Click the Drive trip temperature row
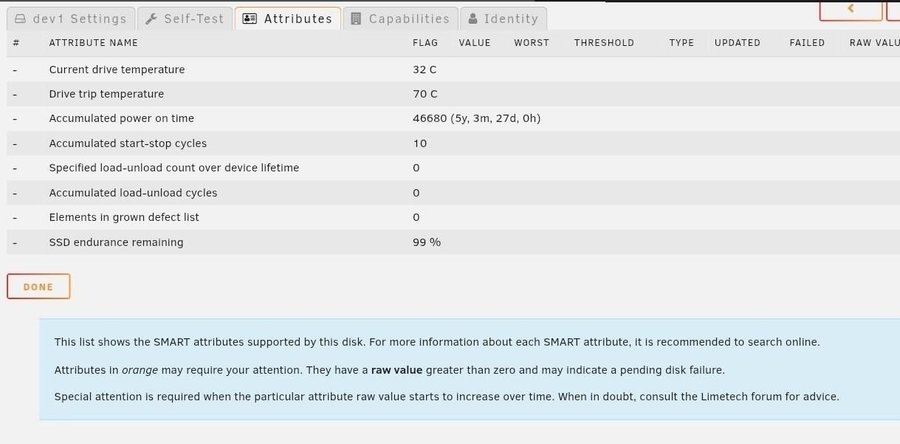 point(453,94)
